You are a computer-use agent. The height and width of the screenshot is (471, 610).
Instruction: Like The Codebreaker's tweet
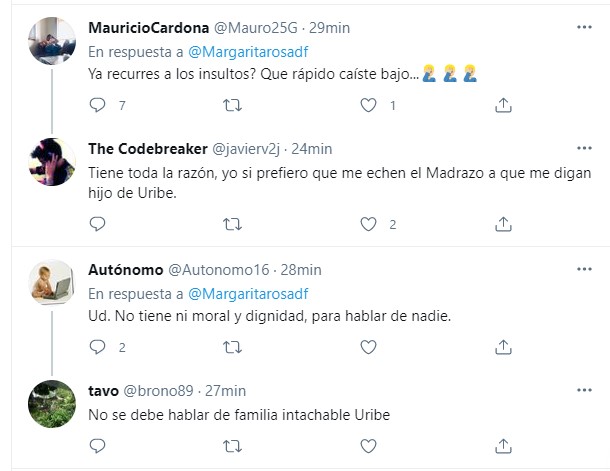tap(368, 224)
